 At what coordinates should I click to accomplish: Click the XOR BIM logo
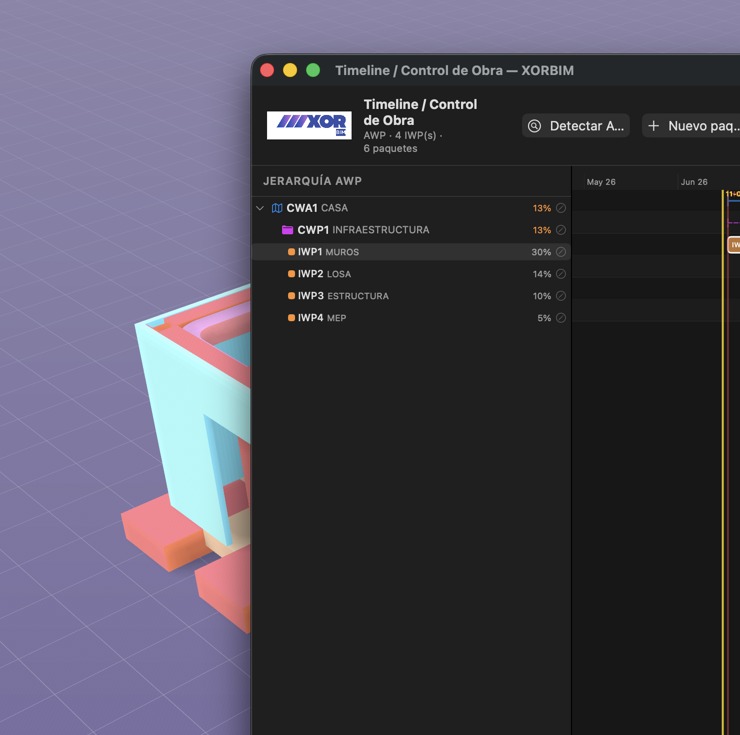coord(309,126)
